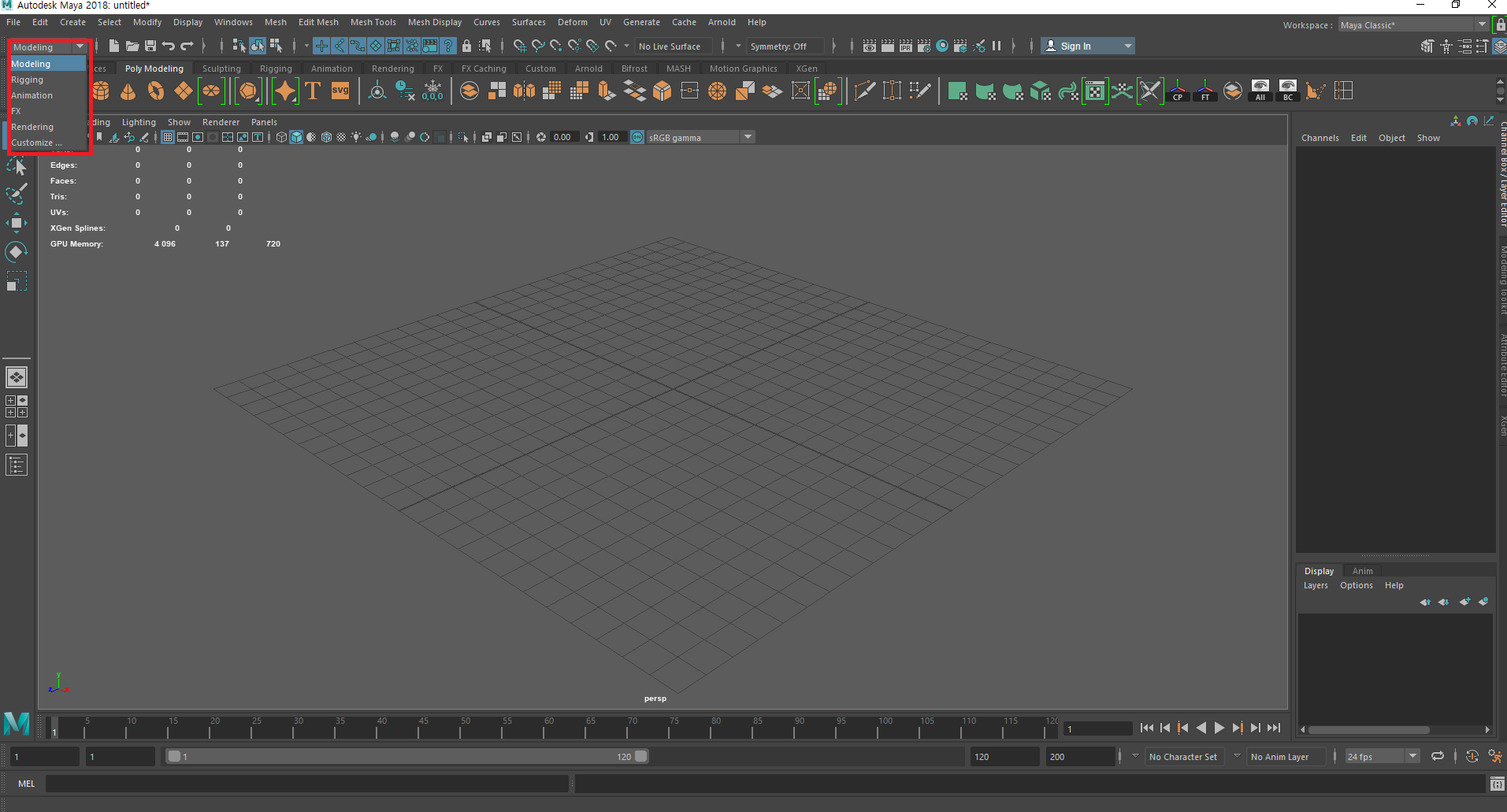Image resolution: width=1507 pixels, height=812 pixels.
Task: Create polygon text with the T icon
Action: point(313,91)
